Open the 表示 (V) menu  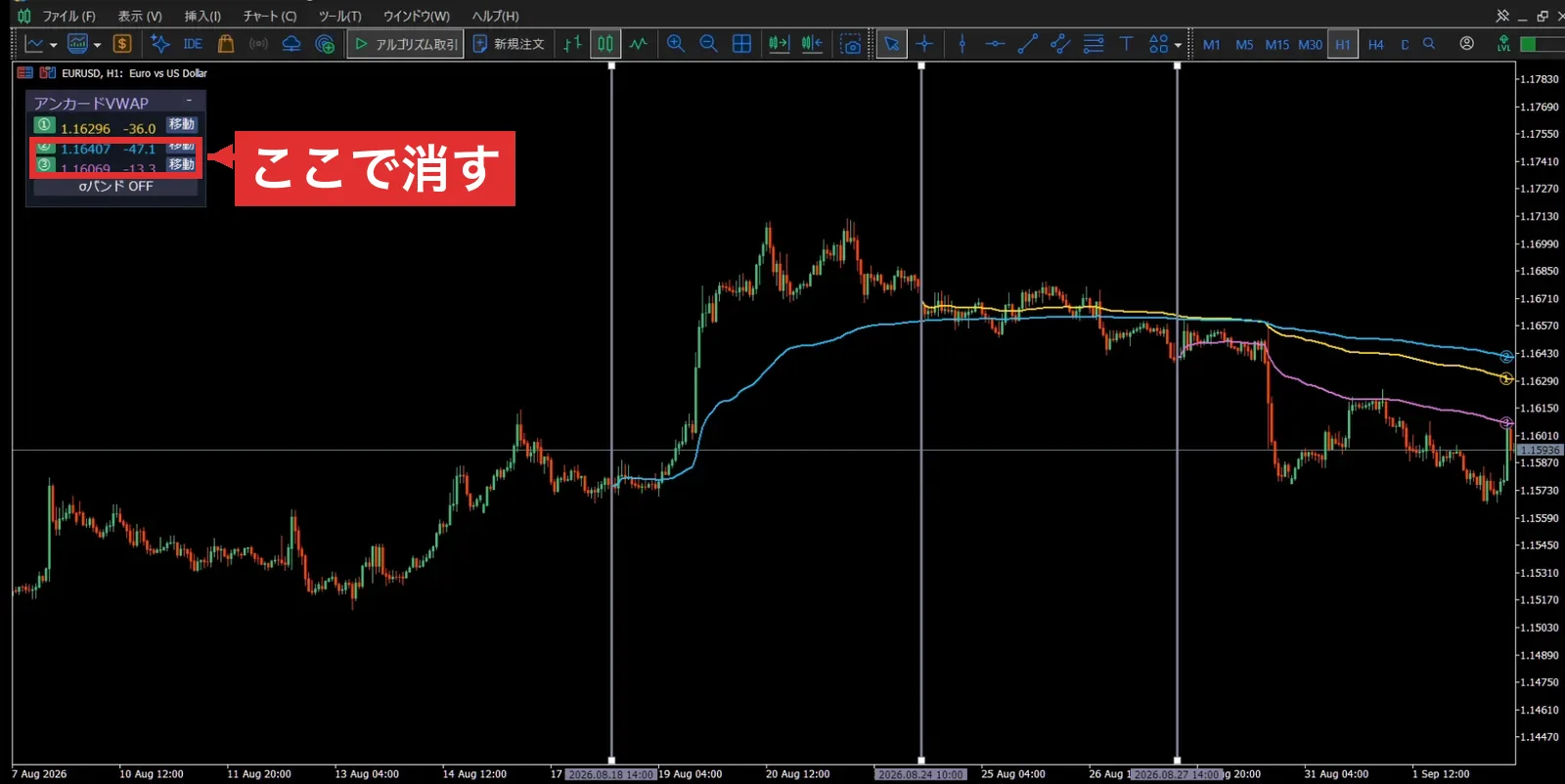[x=140, y=16]
